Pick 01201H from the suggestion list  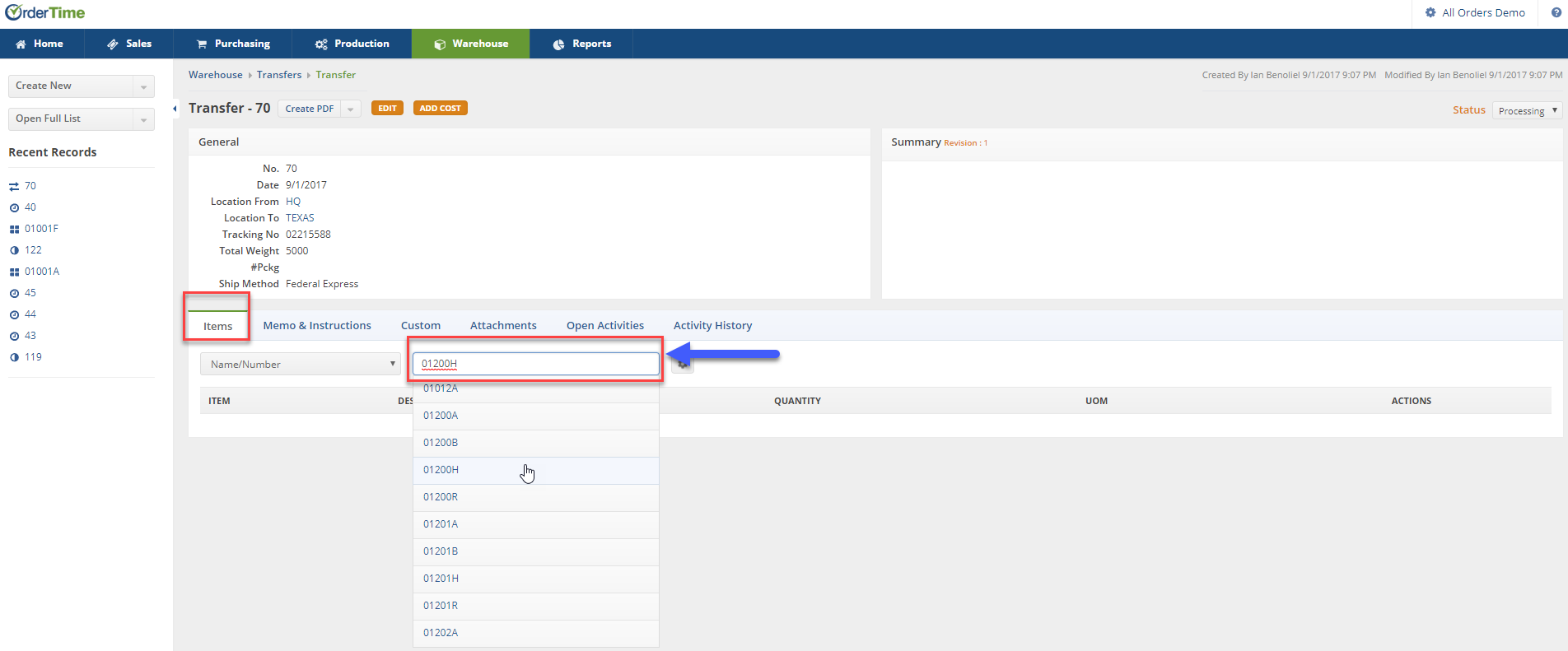point(535,579)
